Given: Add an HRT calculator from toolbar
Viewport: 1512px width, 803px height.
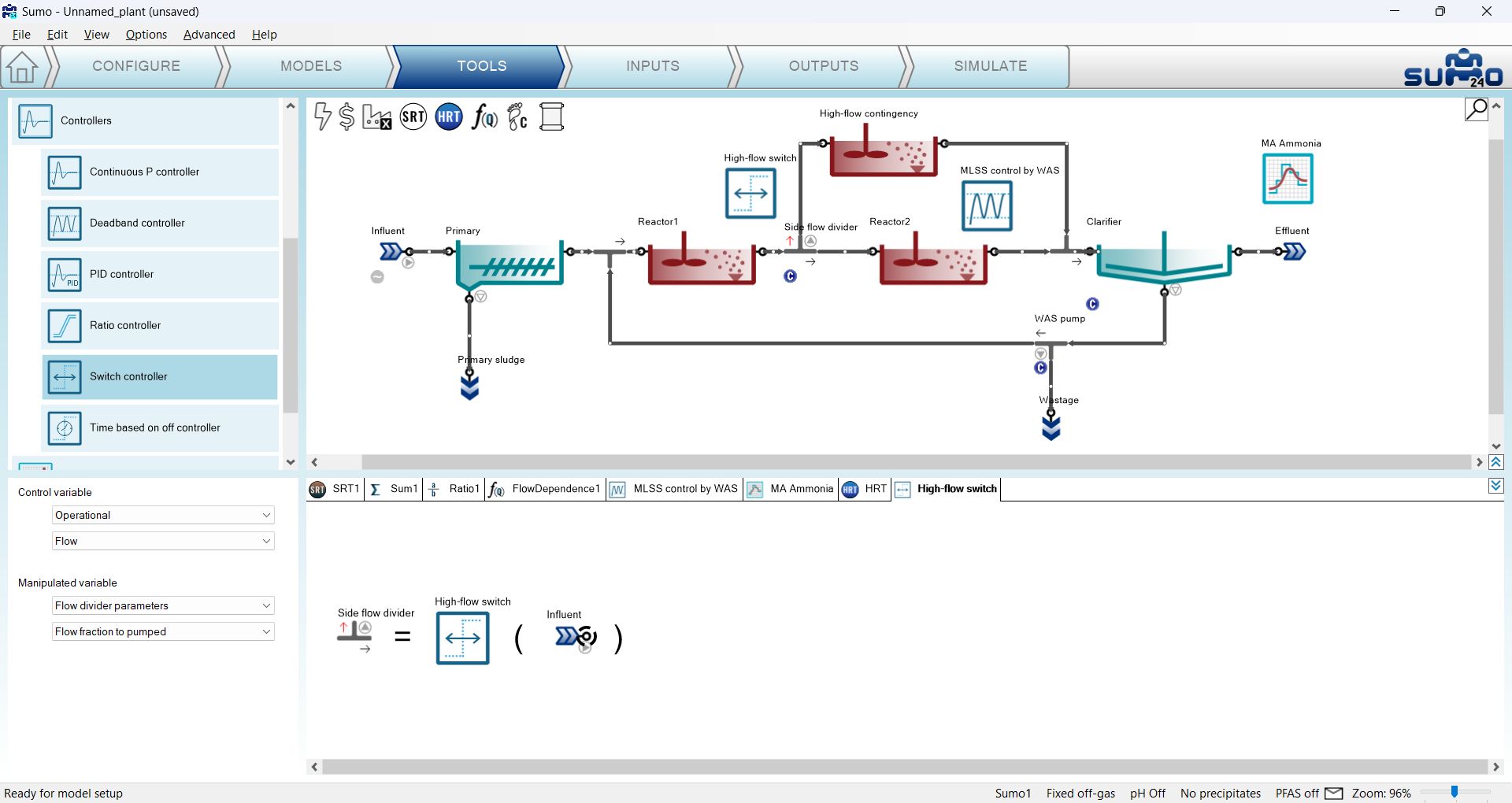Looking at the screenshot, I should 449,117.
